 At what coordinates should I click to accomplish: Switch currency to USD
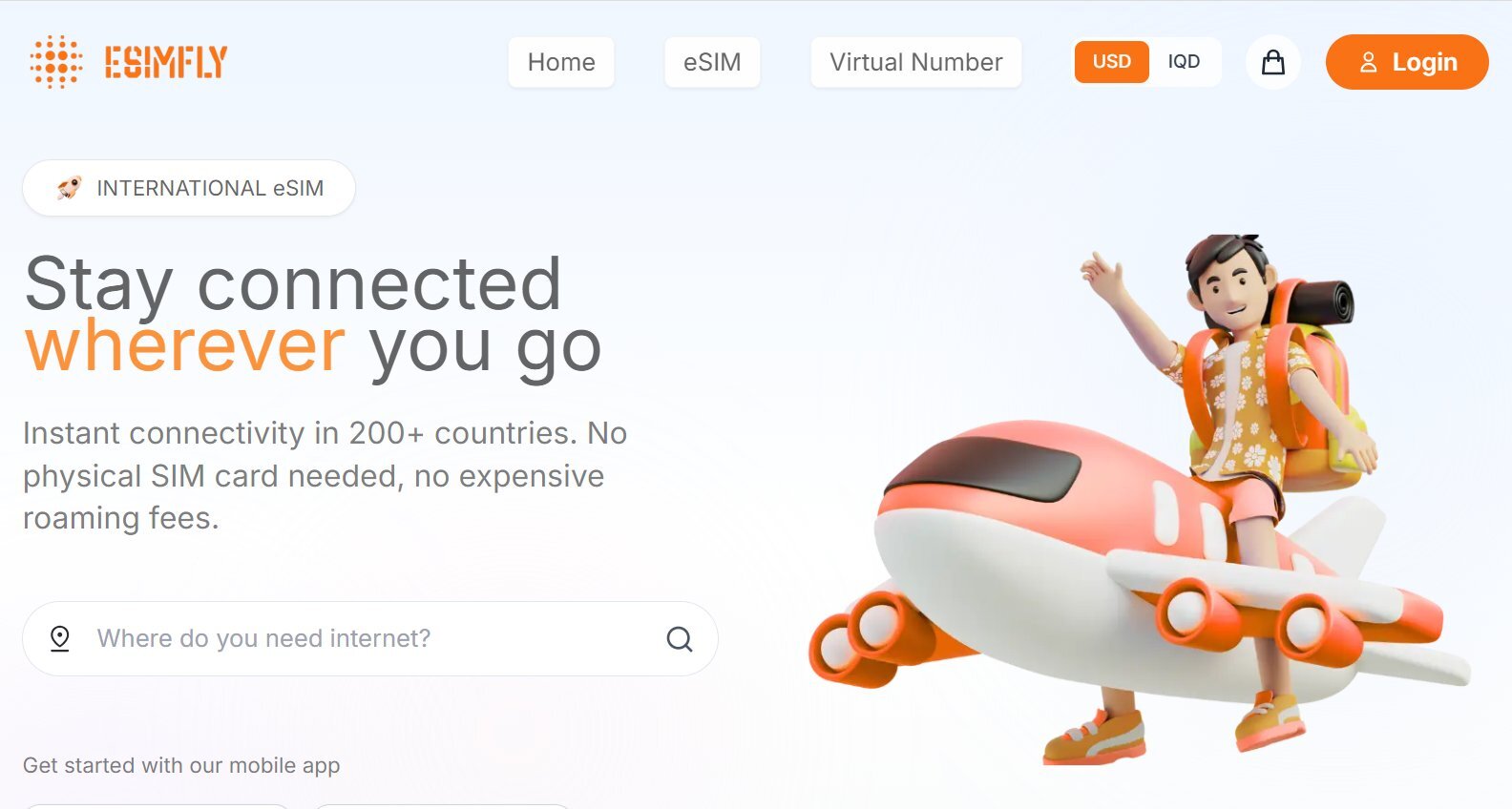pyautogui.click(x=1112, y=62)
